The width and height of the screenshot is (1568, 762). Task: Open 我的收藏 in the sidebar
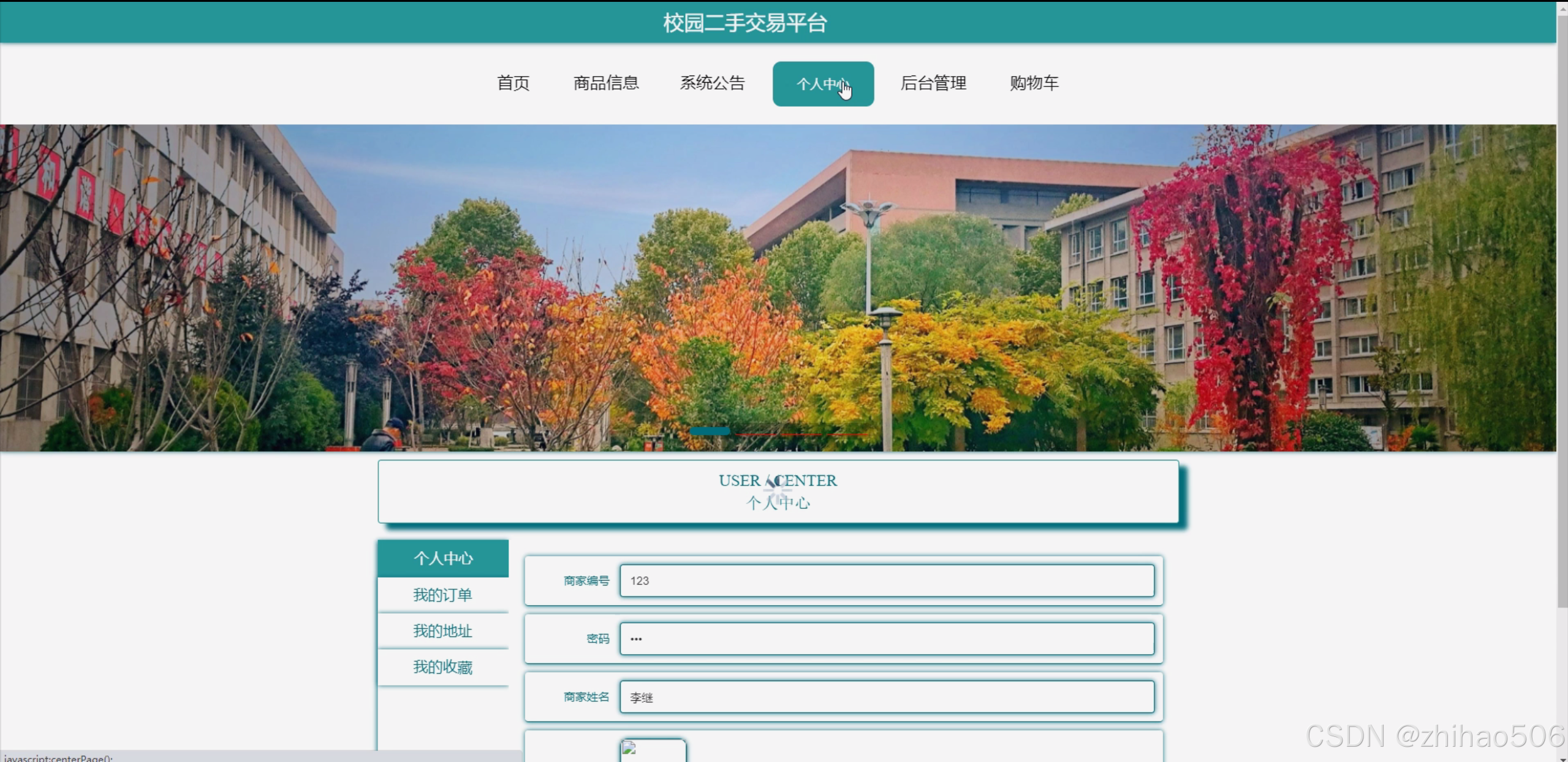click(x=443, y=667)
